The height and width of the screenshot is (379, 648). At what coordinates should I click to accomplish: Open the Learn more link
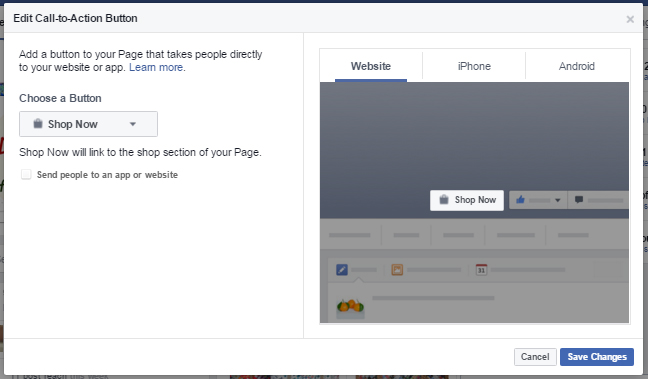pyautogui.click(x=157, y=67)
